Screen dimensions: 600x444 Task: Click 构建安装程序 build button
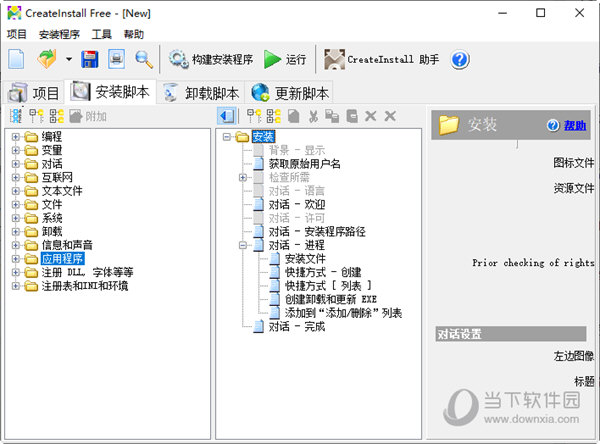(211, 60)
